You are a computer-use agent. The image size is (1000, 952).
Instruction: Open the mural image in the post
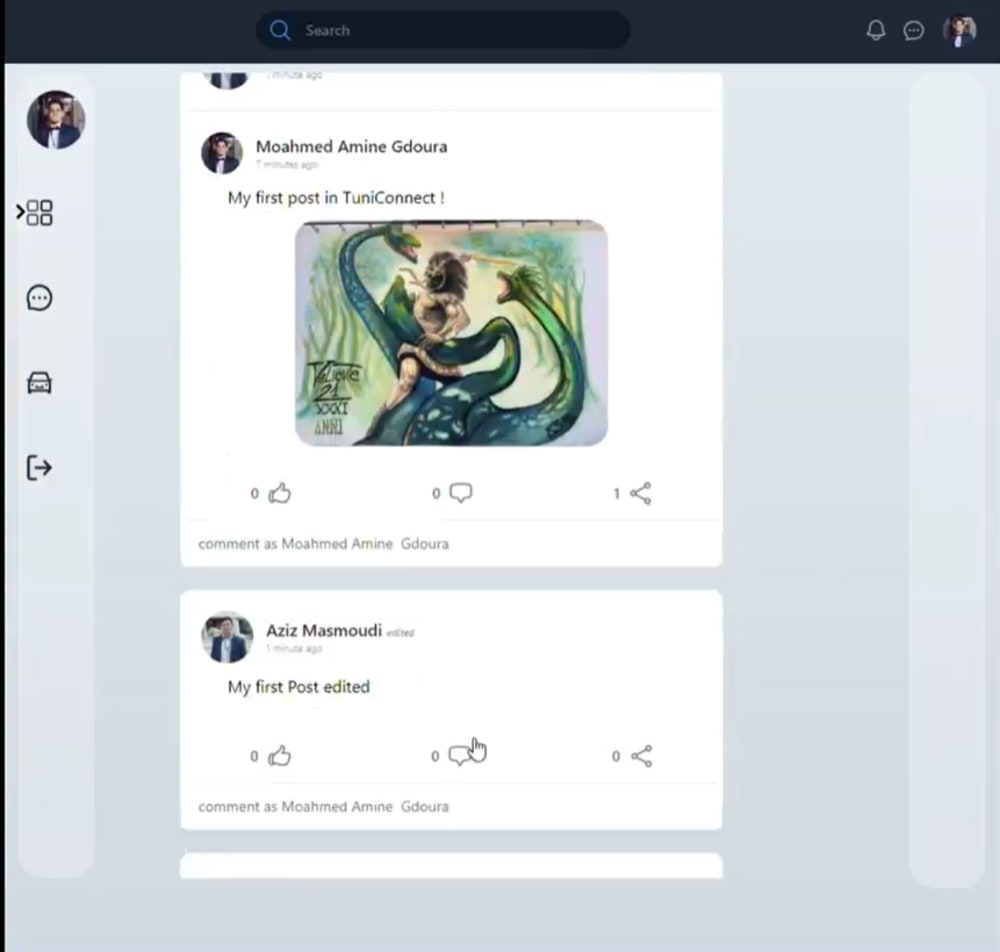451,333
